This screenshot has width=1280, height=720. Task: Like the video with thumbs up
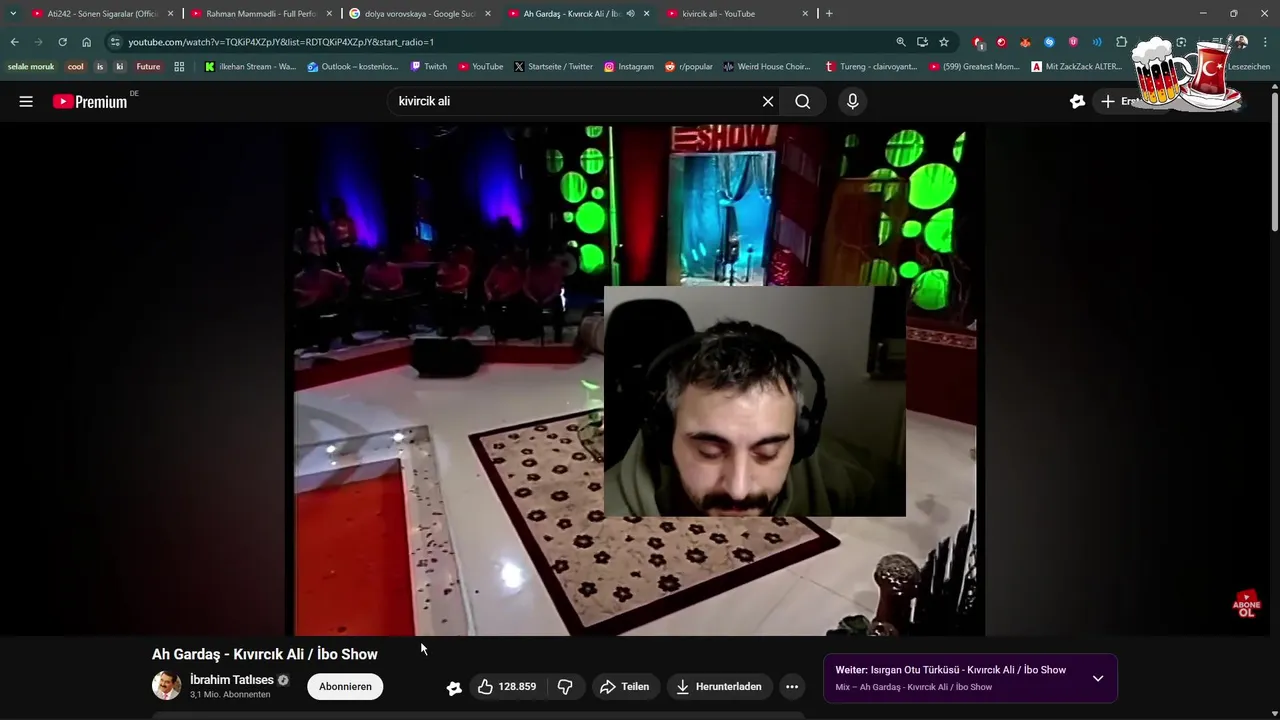(506, 687)
